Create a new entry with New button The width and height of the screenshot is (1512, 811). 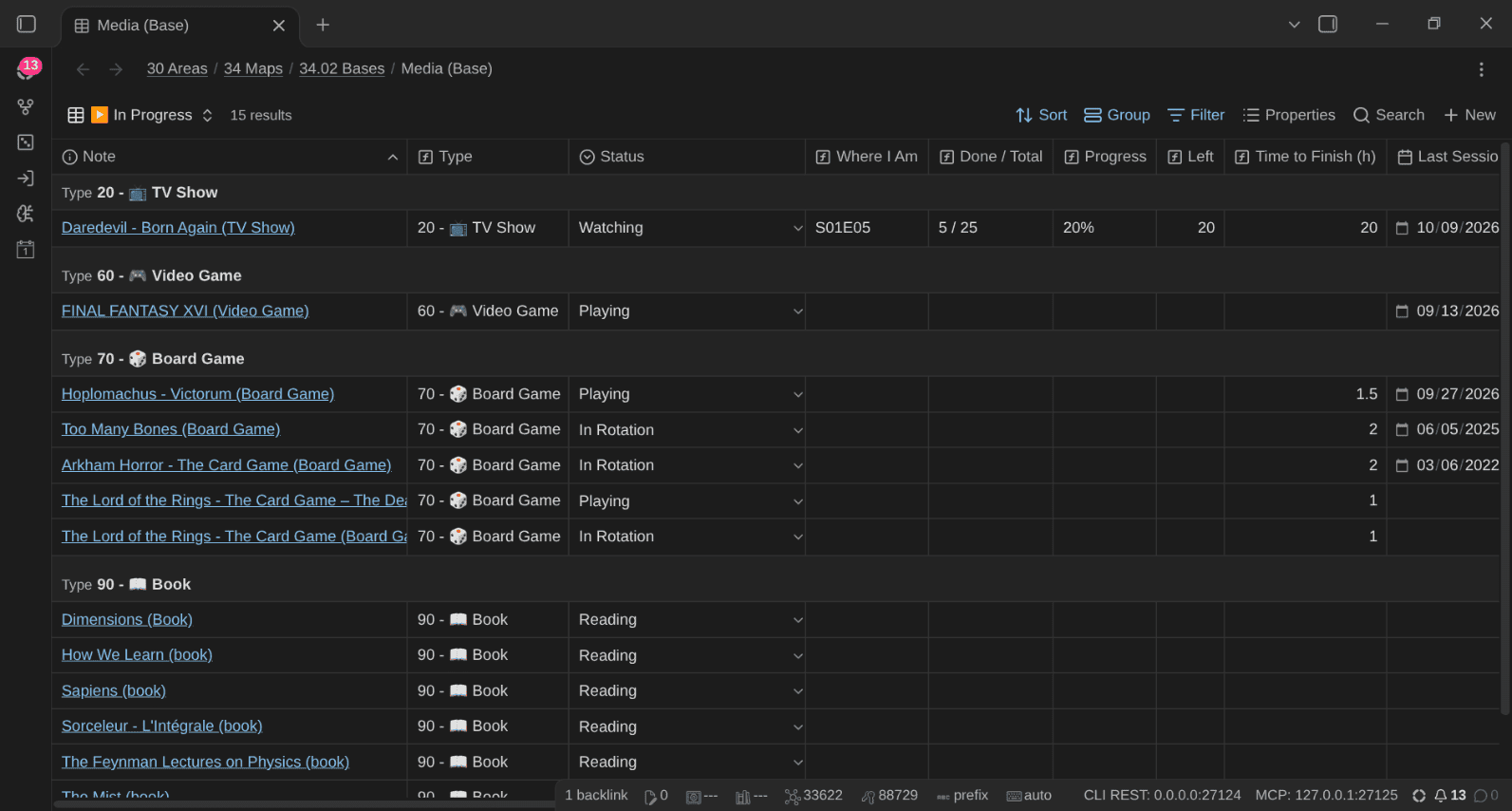[x=1469, y=115]
